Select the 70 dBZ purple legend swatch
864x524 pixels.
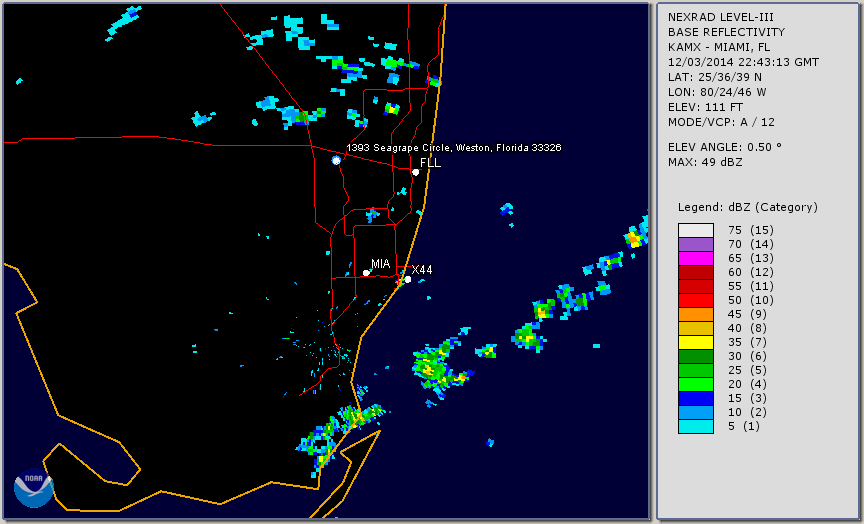pos(696,244)
